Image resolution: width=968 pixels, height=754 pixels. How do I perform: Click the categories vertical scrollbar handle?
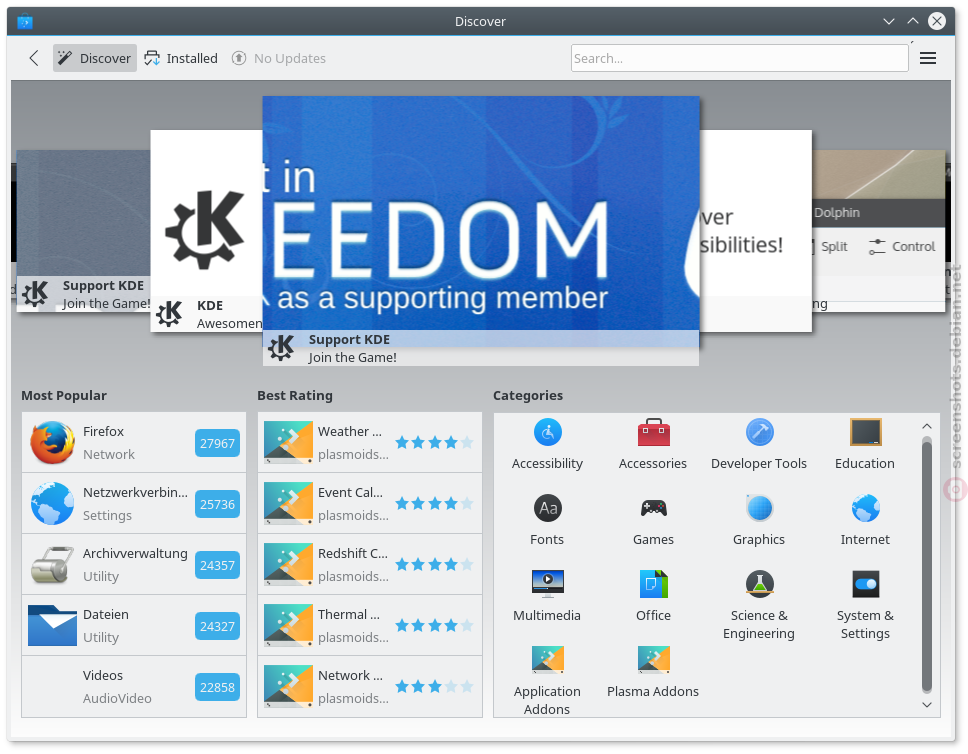click(x=927, y=564)
